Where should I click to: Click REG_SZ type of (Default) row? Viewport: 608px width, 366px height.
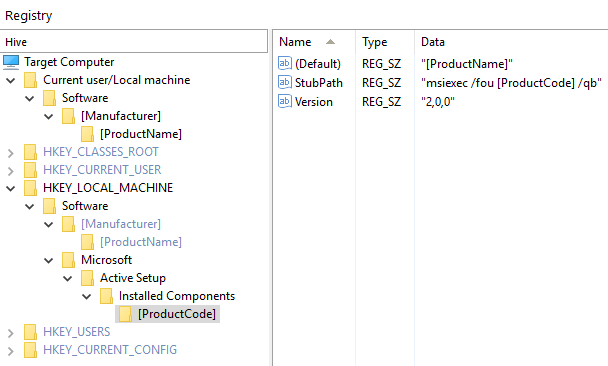coord(382,64)
